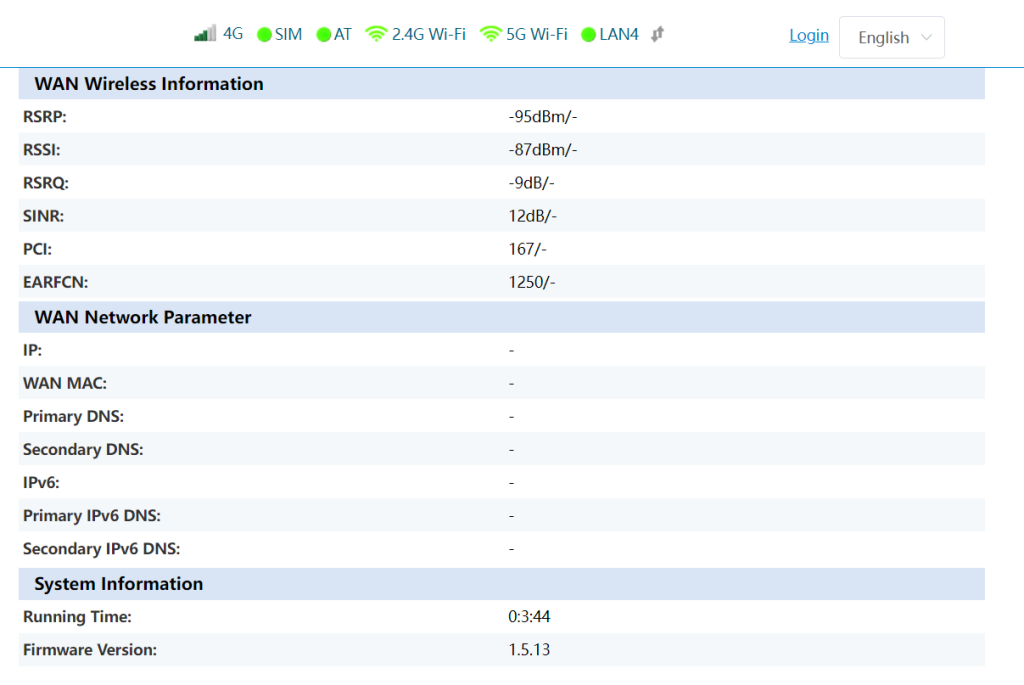Viewport: 1024px width, 685px height.
Task: Click the Running Time value 0:3:44
Action: (529, 617)
